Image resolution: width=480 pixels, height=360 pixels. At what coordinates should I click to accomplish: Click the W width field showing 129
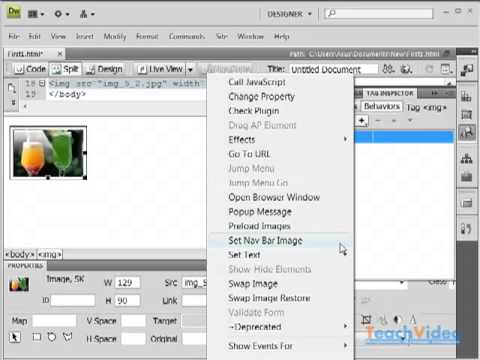click(x=127, y=283)
